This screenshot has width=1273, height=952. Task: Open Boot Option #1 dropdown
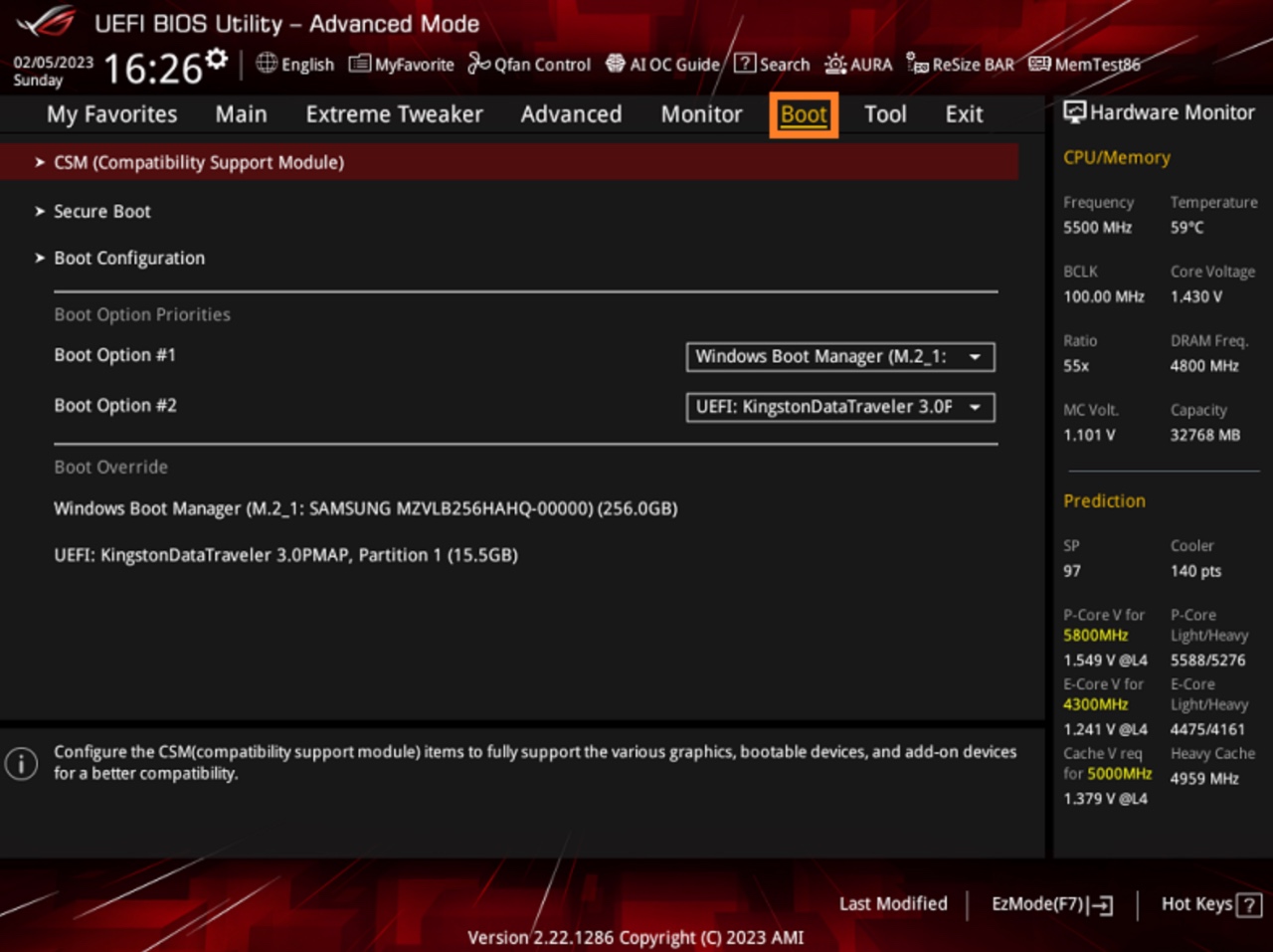pyautogui.click(x=840, y=356)
